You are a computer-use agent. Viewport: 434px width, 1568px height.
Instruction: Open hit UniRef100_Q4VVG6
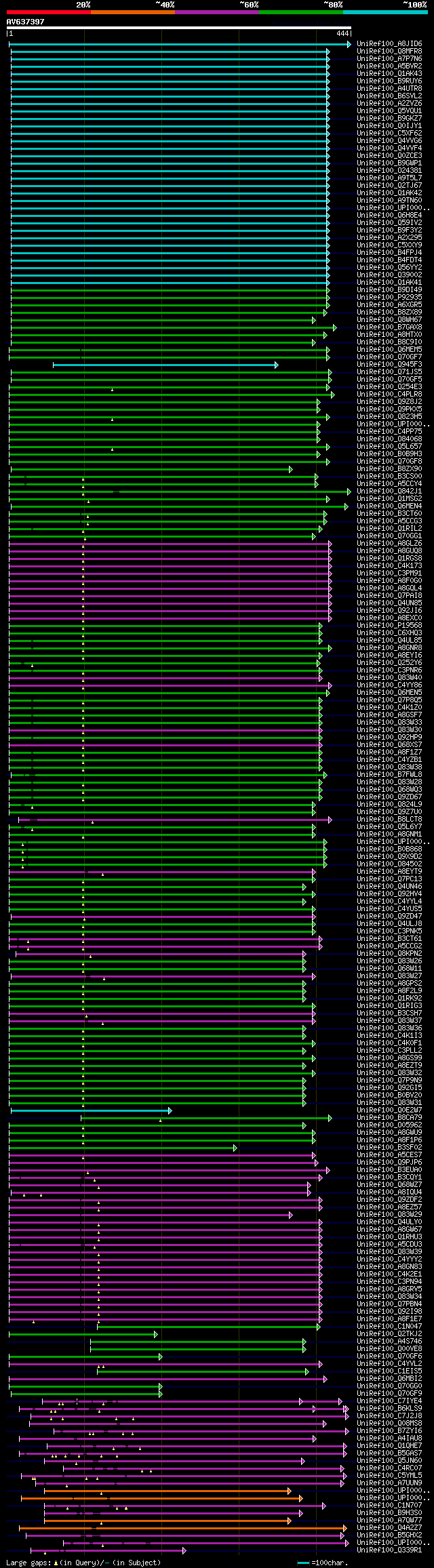(x=389, y=141)
